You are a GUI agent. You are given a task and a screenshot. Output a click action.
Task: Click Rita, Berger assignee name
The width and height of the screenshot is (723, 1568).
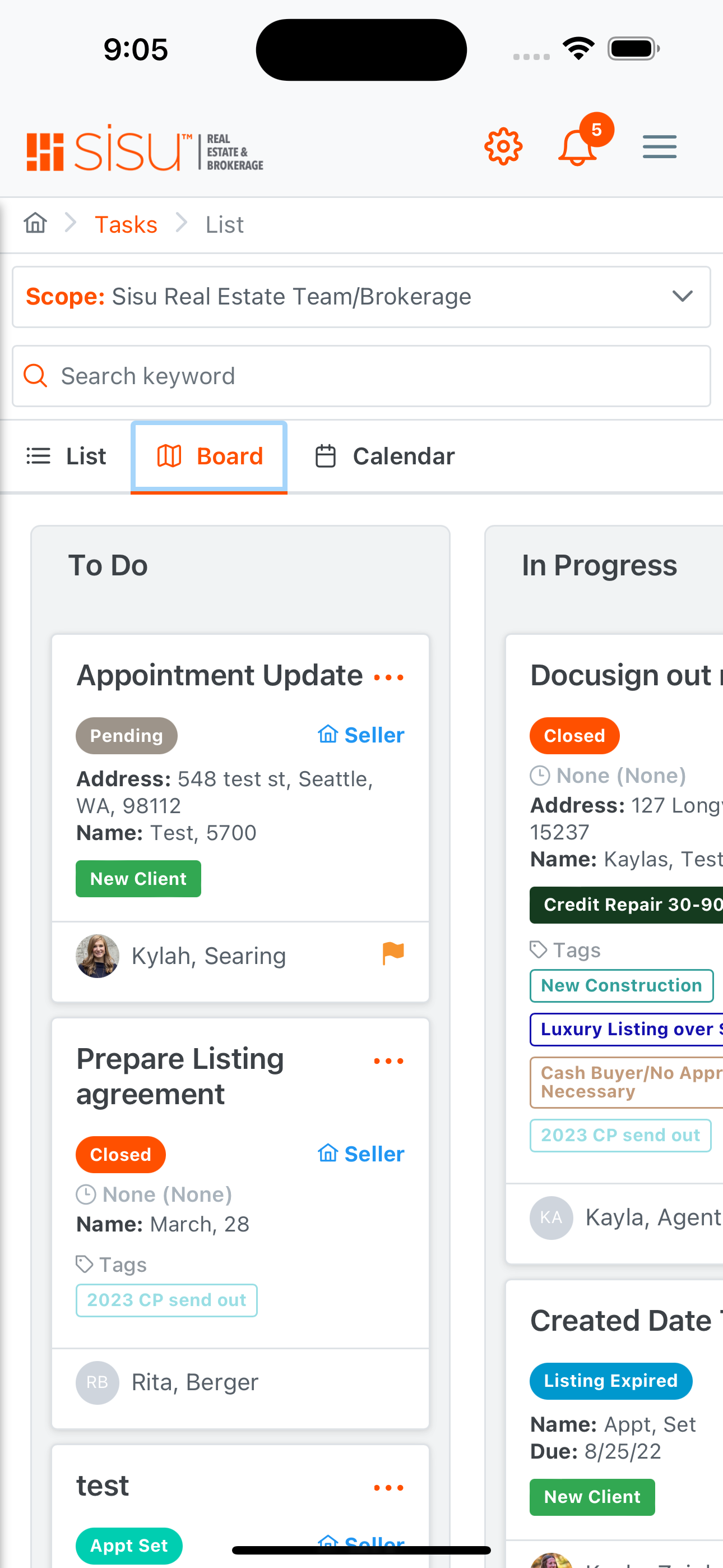pyautogui.click(x=194, y=1383)
